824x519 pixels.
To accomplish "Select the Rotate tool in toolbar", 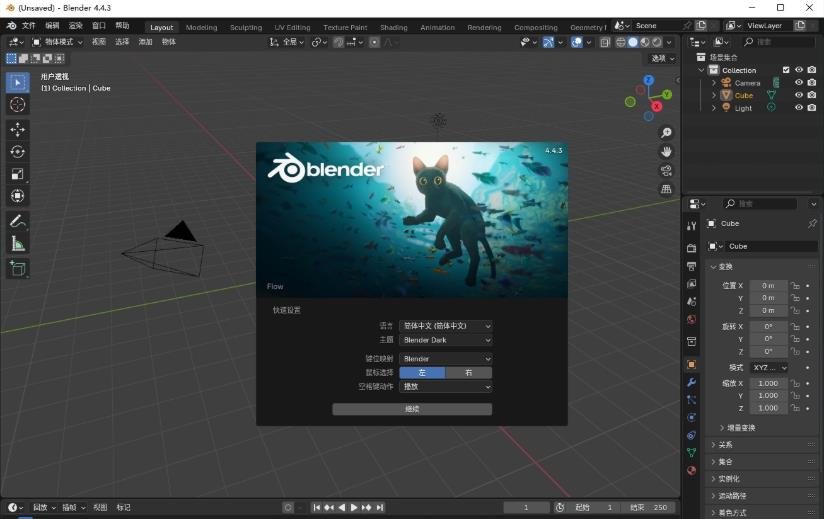I will pos(17,152).
